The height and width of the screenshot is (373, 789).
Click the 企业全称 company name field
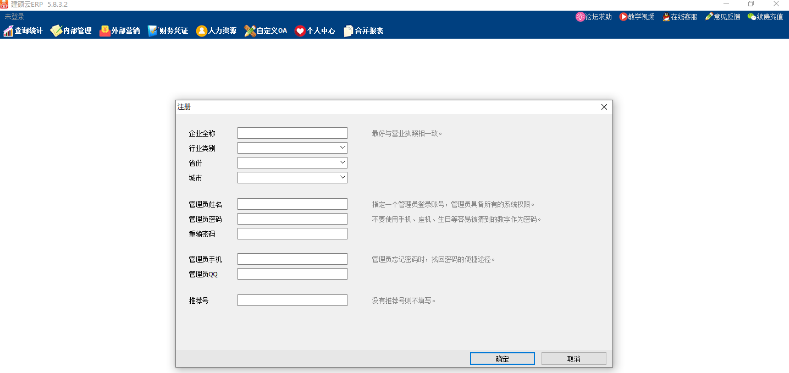coord(292,133)
